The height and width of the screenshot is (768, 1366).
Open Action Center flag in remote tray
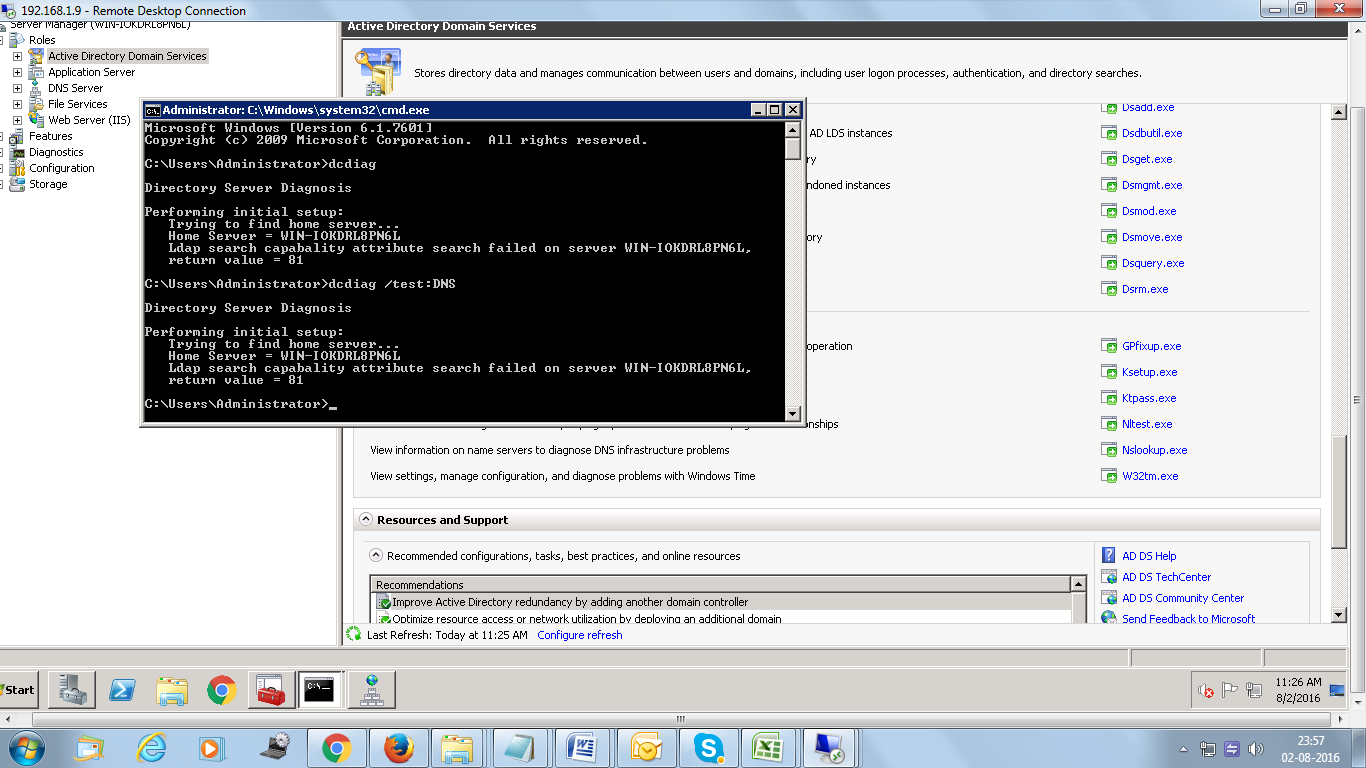pyautogui.click(x=1230, y=690)
